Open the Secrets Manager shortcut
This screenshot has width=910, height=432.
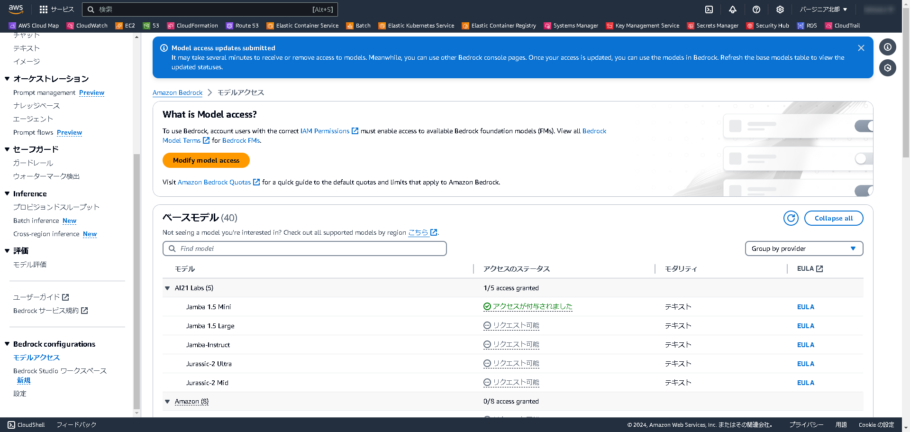pos(713,26)
